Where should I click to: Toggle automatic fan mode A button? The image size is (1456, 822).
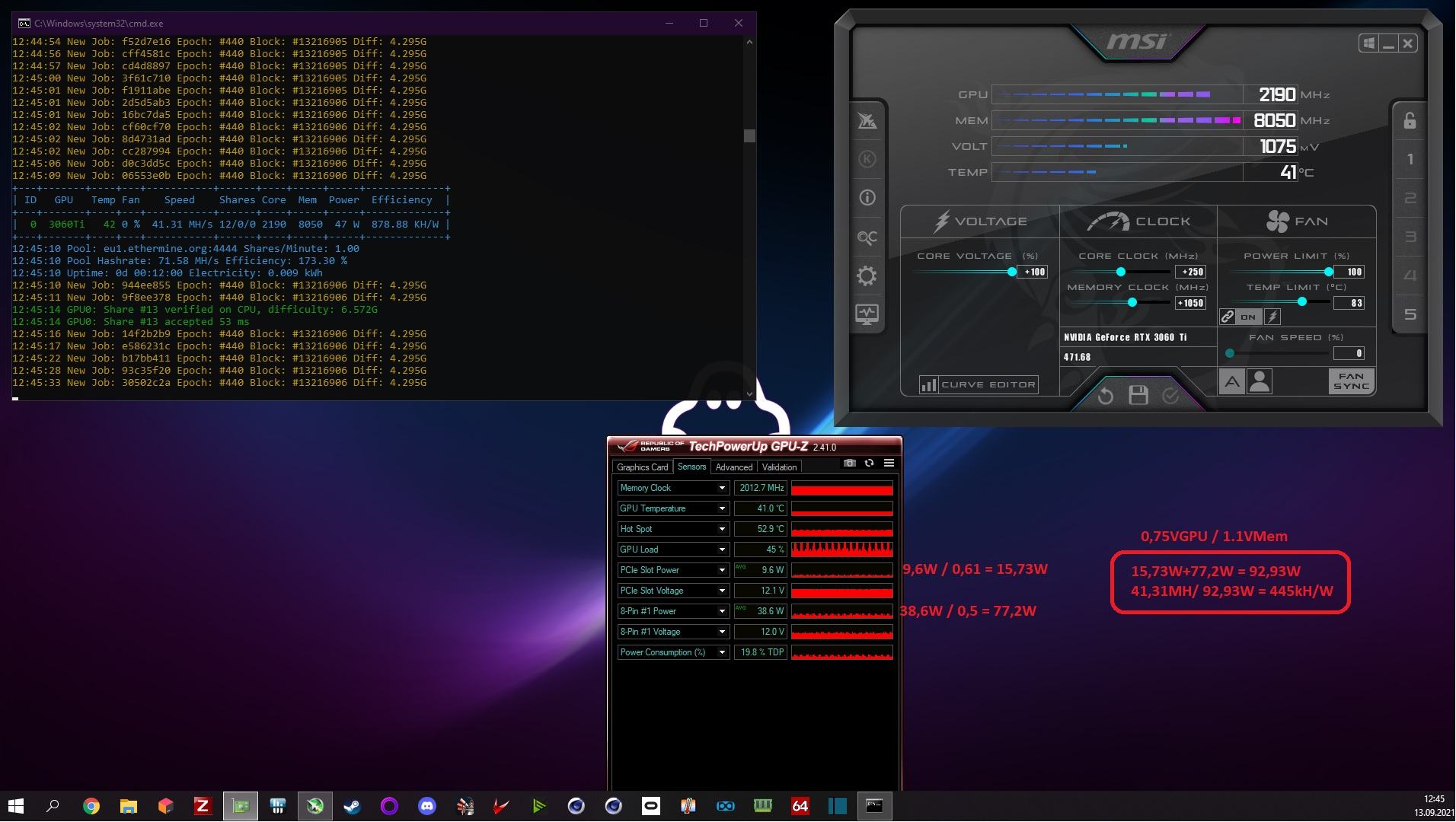click(x=1231, y=381)
